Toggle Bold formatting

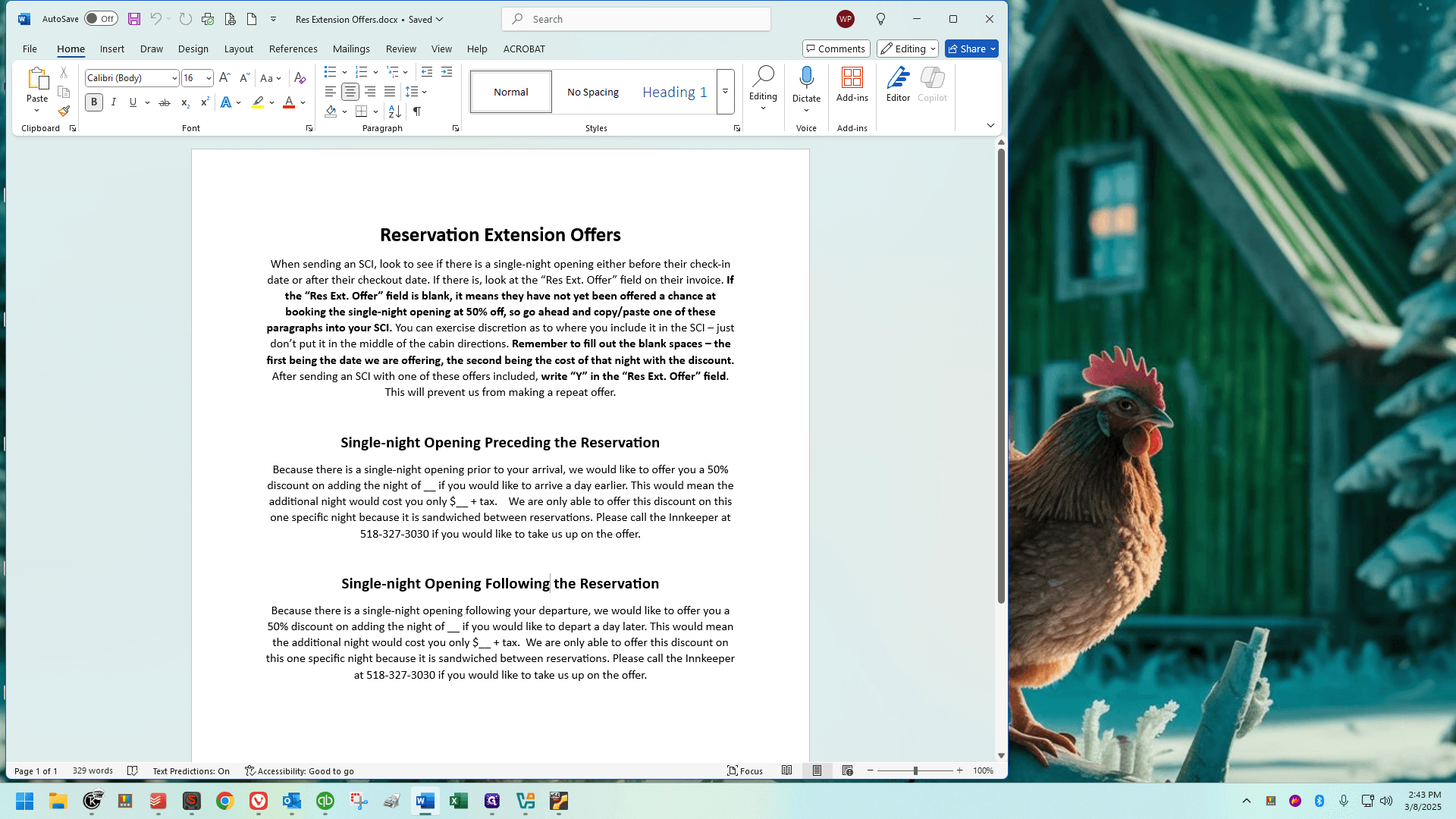click(x=94, y=102)
